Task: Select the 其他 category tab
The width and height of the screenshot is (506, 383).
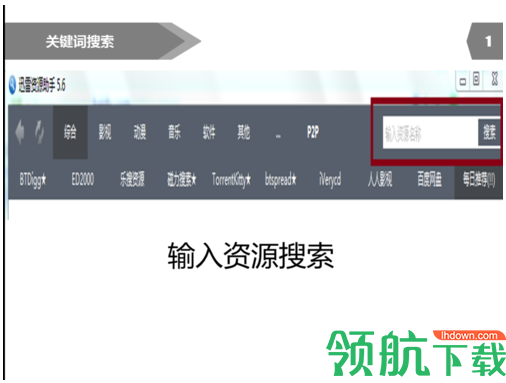Action: (x=244, y=132)
